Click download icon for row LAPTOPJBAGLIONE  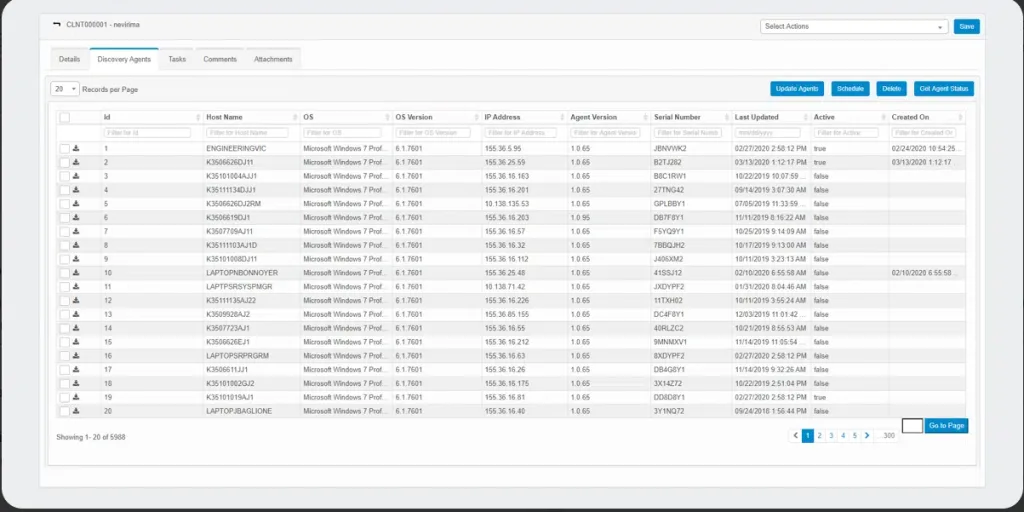[x=76, y=411]
